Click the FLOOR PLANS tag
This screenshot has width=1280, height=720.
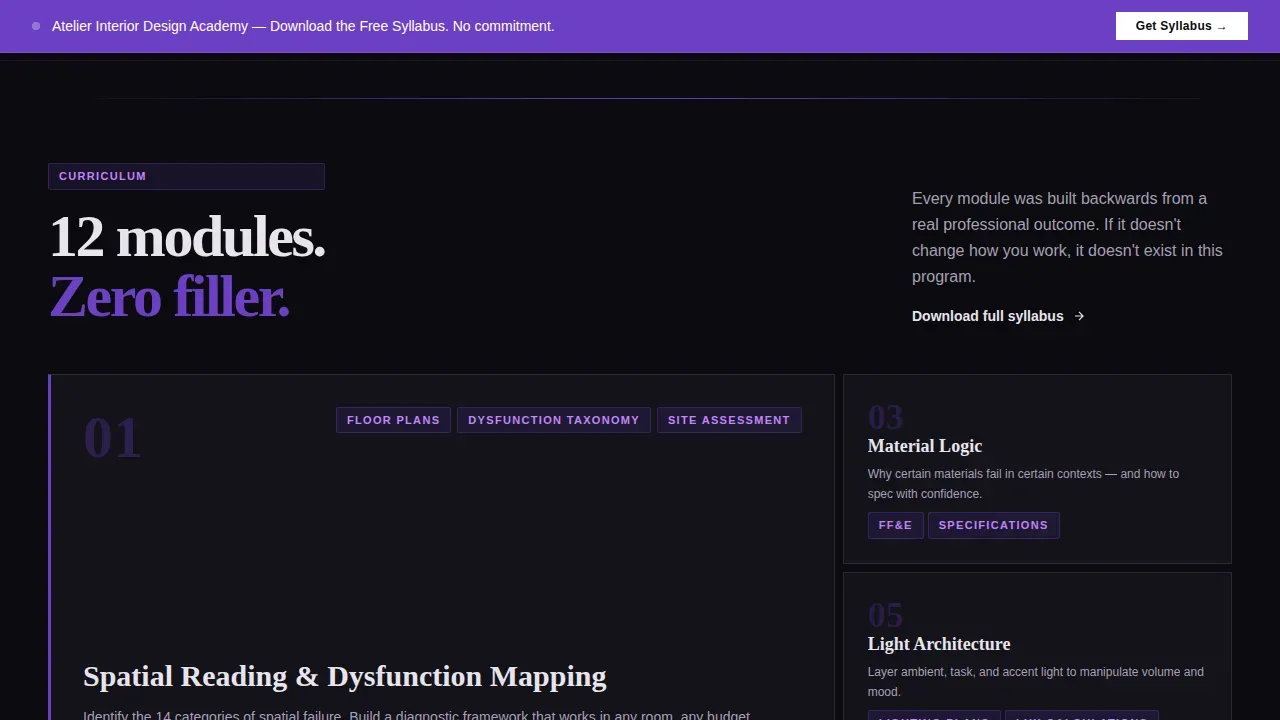(x=393, y=420)
